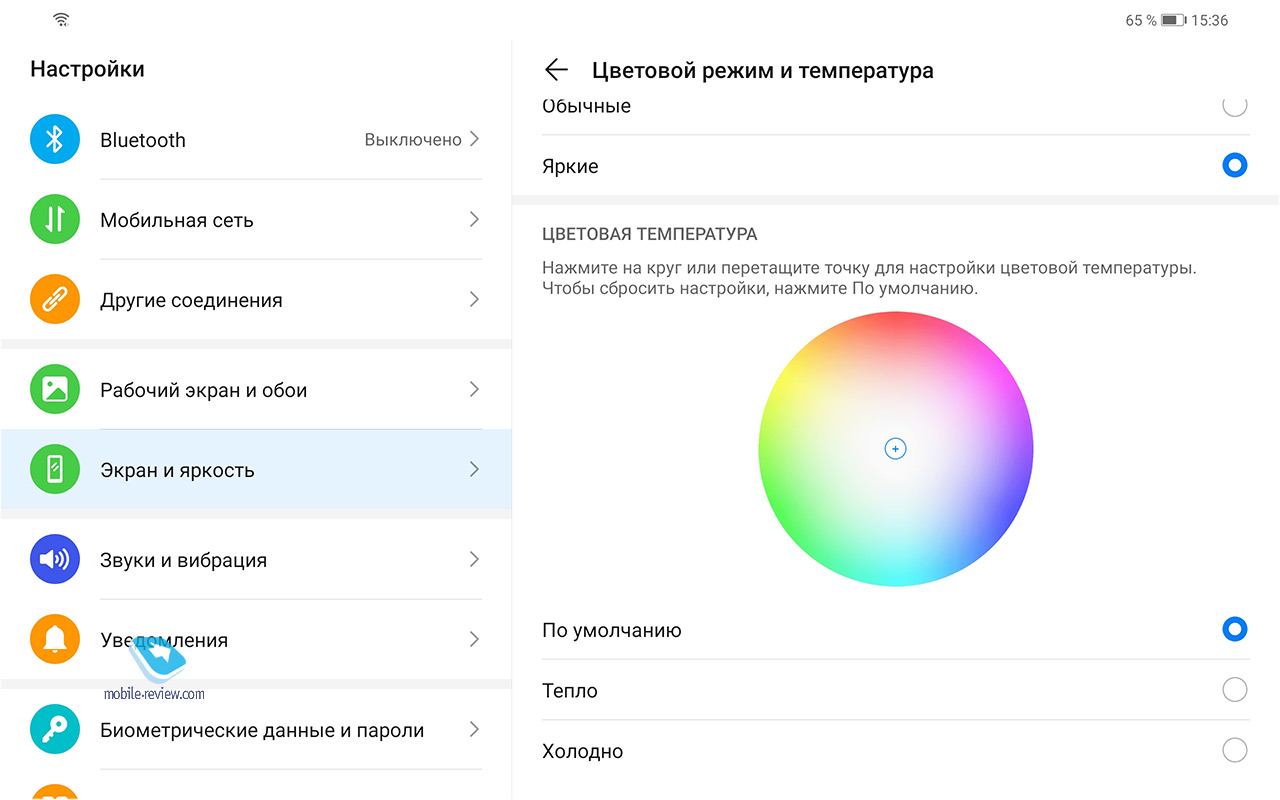This screenshot has height=800, width=1280.
Task: Expand Уведомления chevron arrow
Action: (475, 639)
